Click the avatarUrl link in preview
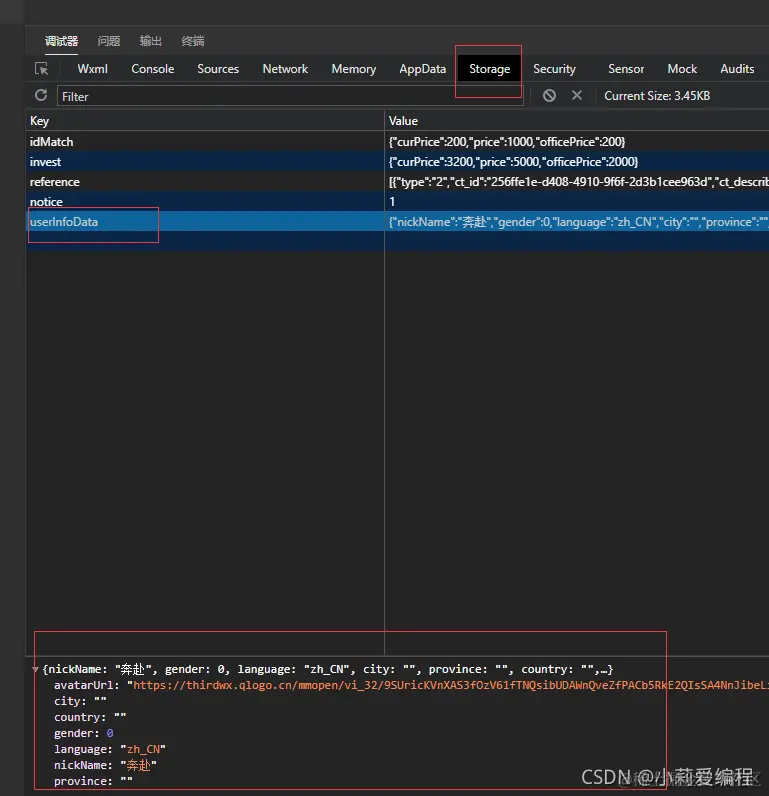Screen dimensions: 769x796 tap(451, 685)
